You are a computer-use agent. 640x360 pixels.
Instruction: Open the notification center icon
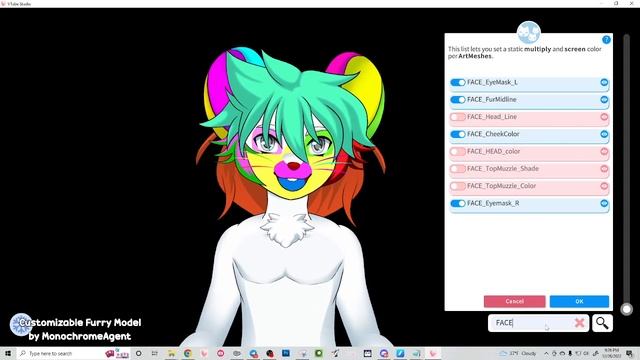629,353
